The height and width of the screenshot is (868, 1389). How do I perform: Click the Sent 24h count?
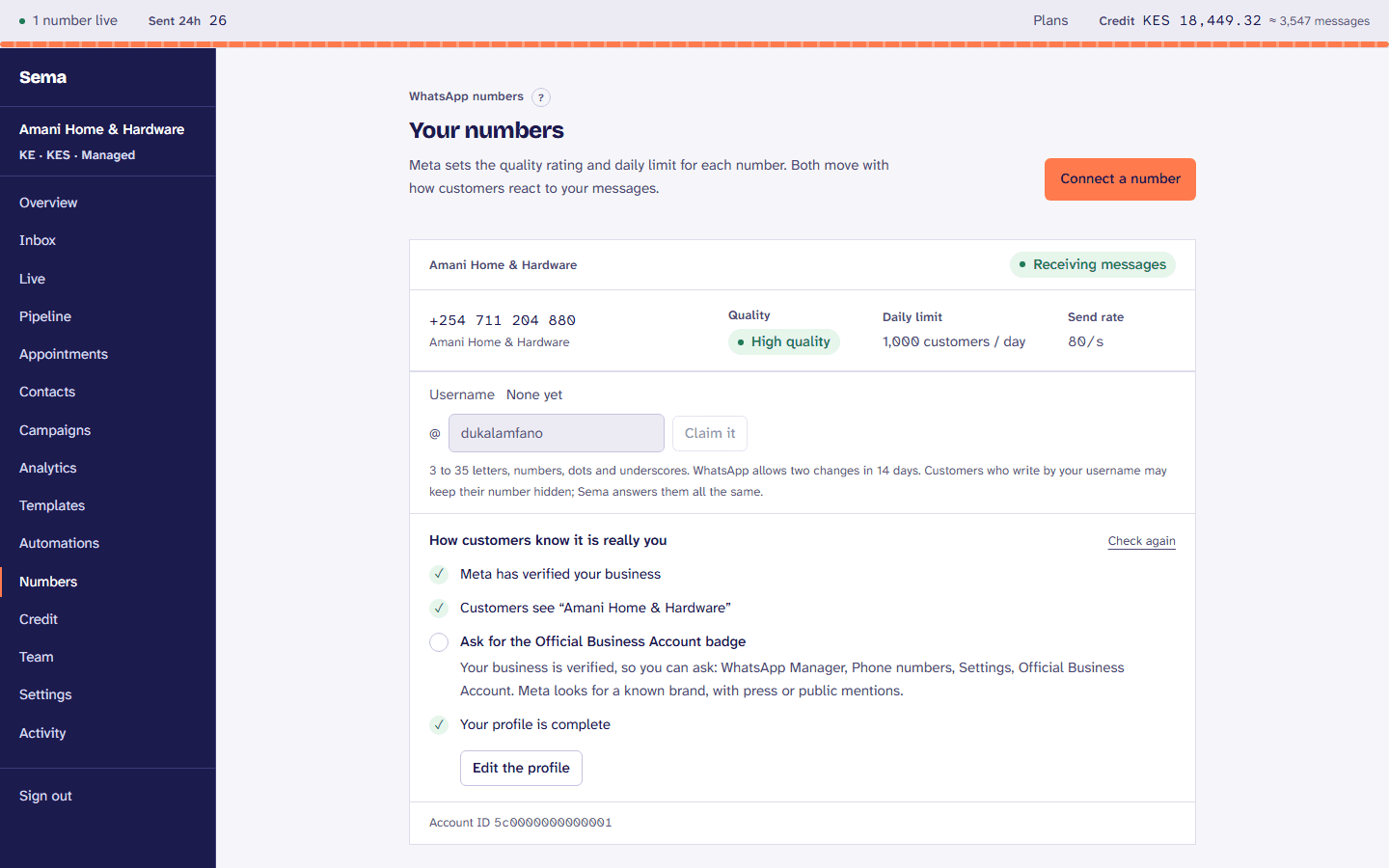[187, 20]
